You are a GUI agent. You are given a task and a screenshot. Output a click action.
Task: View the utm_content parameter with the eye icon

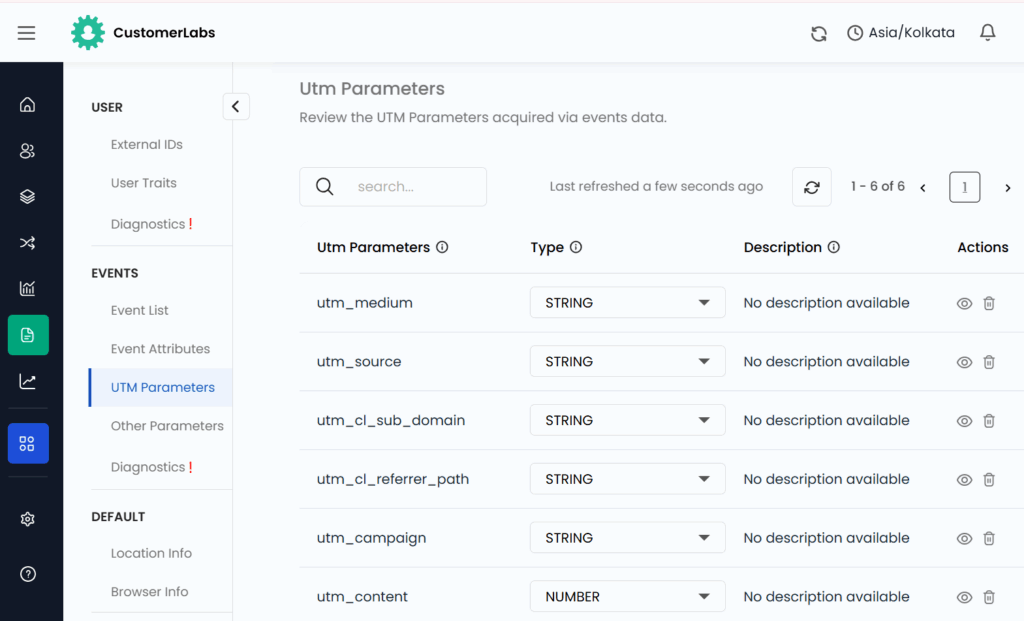[963, 596]
